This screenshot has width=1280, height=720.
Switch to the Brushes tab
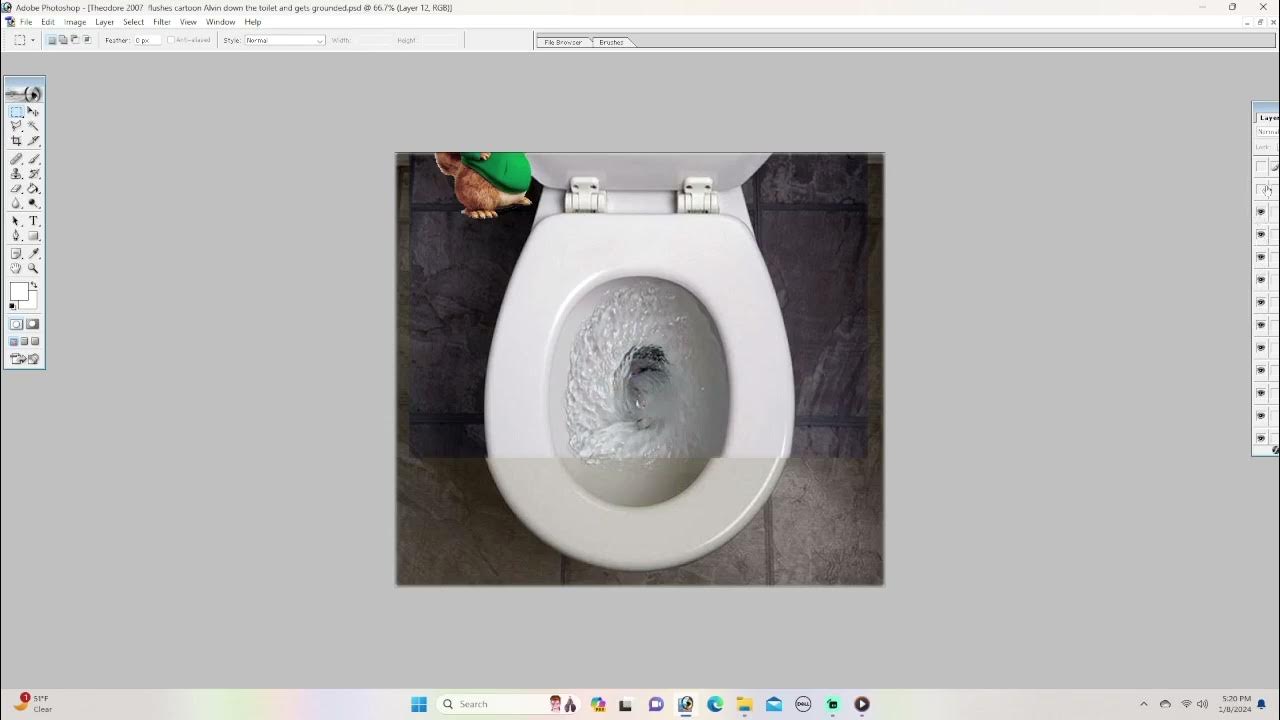pos(611,42)
